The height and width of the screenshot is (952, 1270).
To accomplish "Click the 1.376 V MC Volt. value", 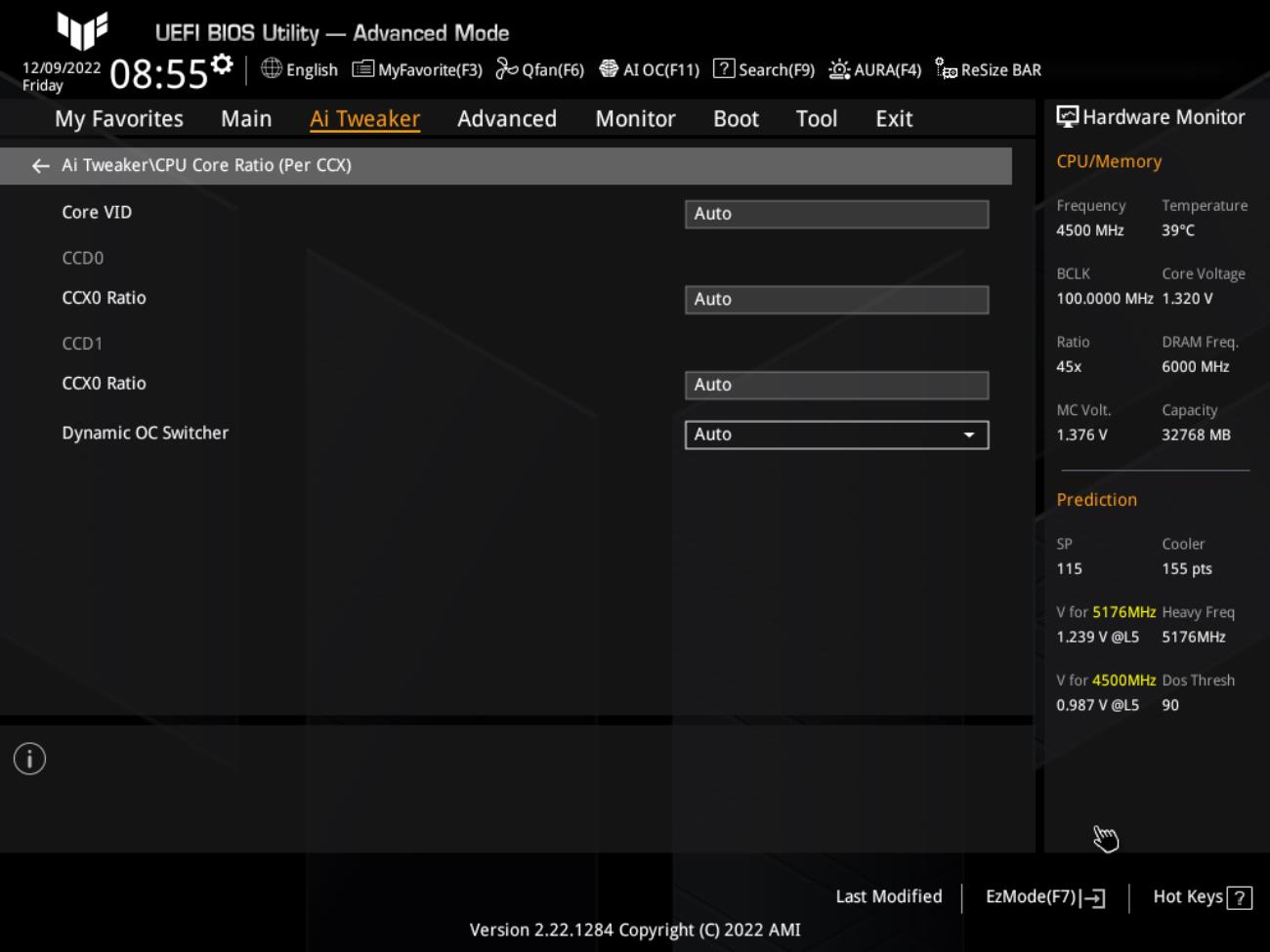I will 1081,435.
